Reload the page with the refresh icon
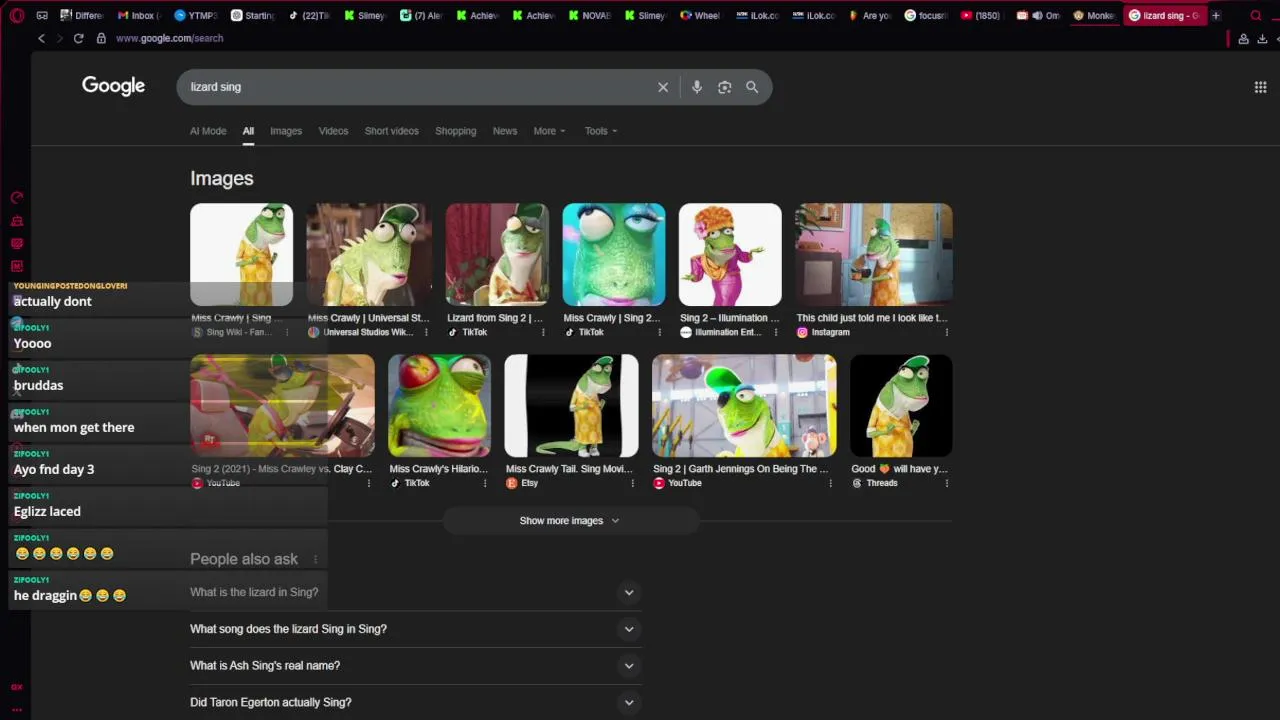1280x720 pixels. (78, 38)
